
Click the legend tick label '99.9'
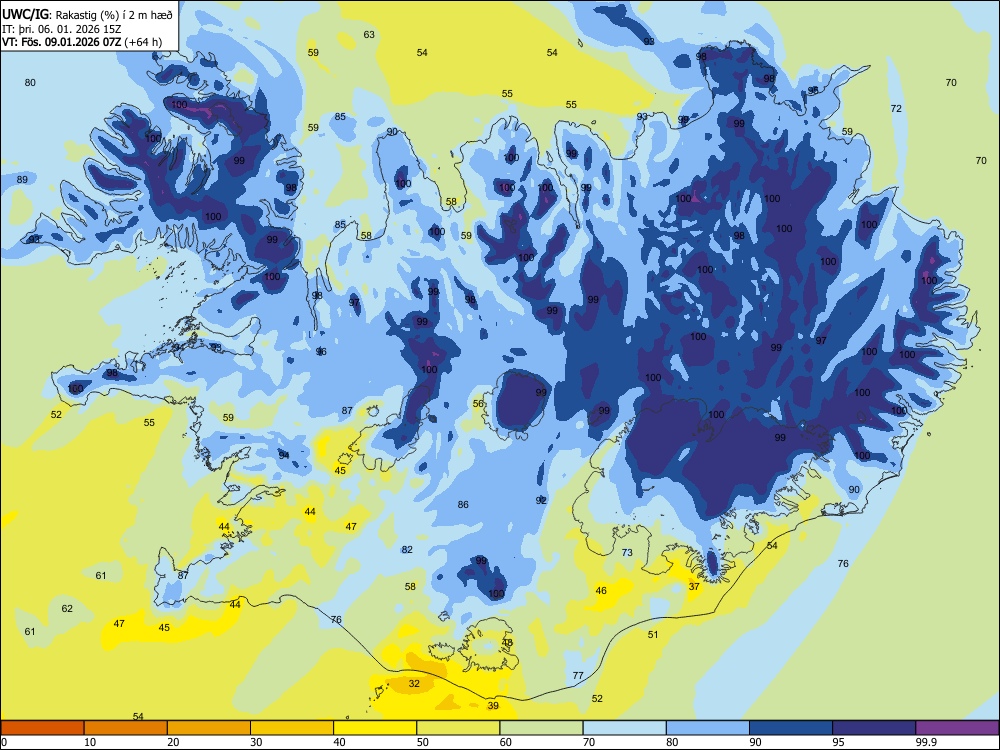[925, 742]
